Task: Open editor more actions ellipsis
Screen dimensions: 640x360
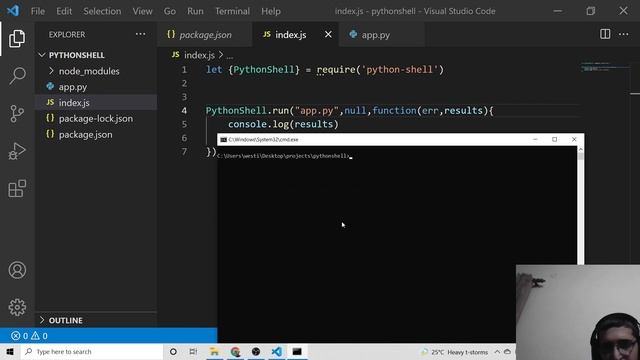Action: click(624, 34)
